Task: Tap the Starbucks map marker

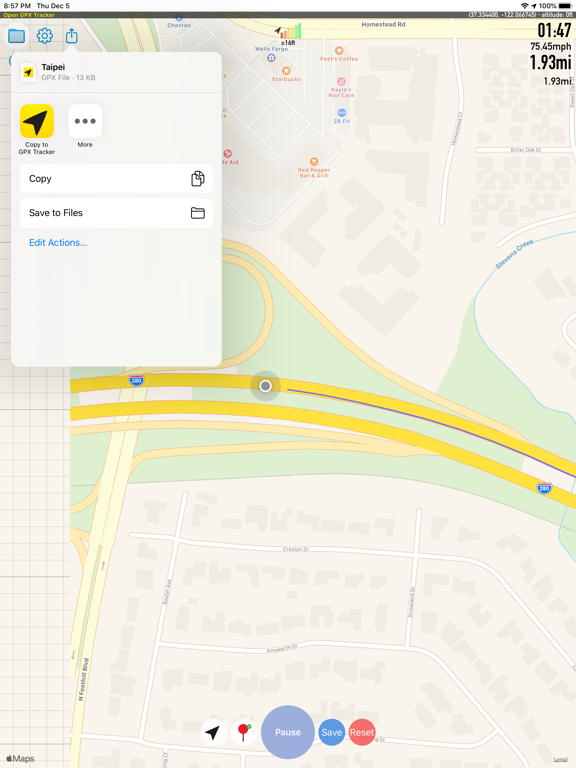Action: click(x=287, y=71)
